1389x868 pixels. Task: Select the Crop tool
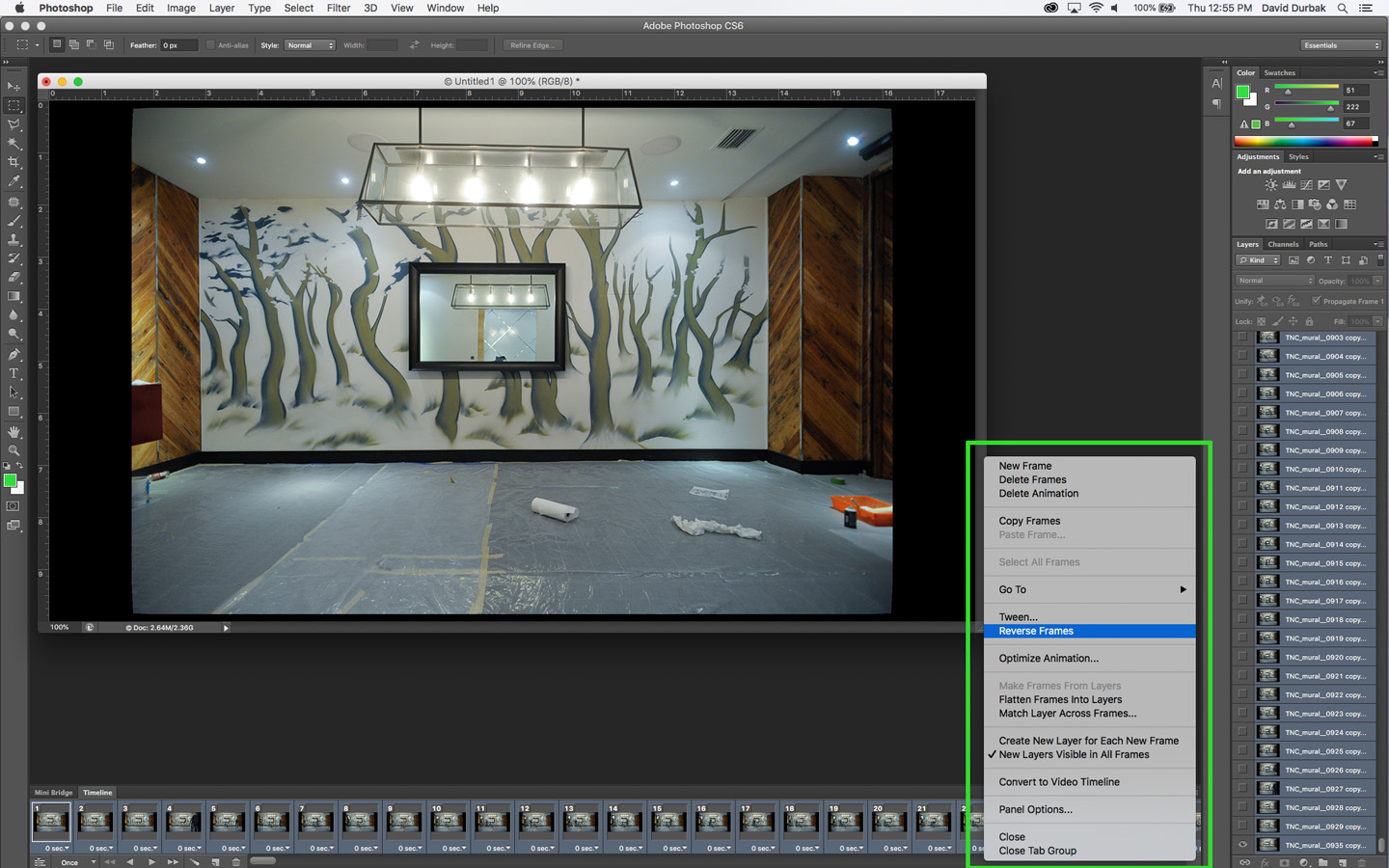coord(14,162)
